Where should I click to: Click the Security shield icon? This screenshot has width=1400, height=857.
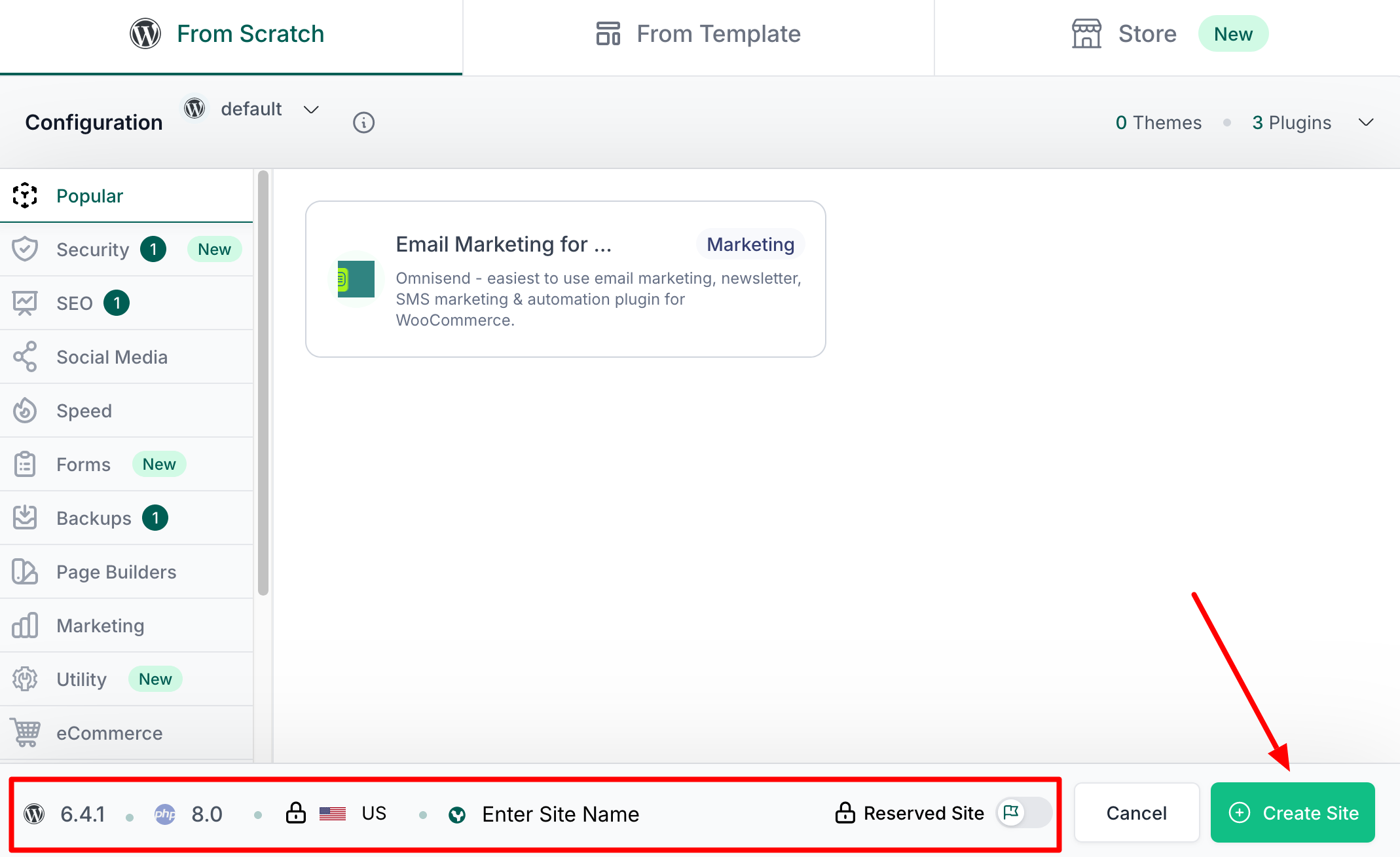(25, 249)
